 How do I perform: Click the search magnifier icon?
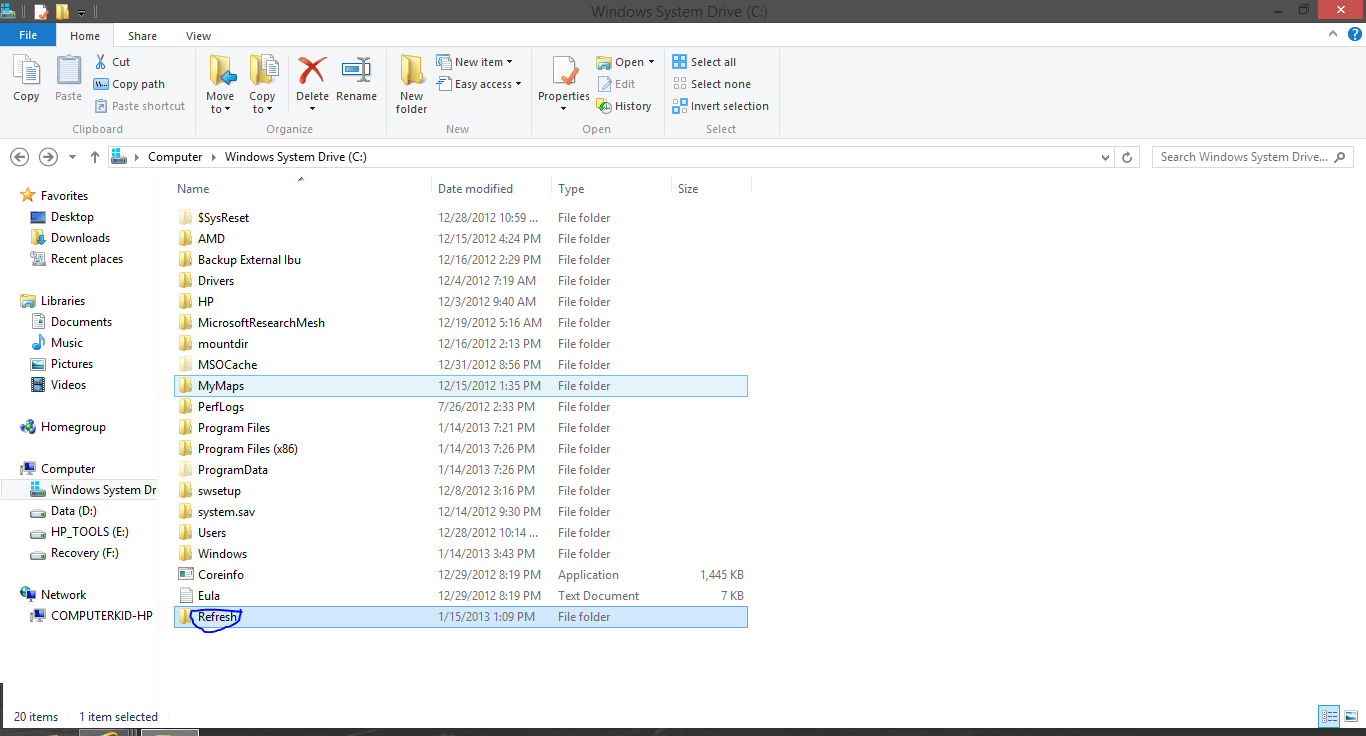1341,157
